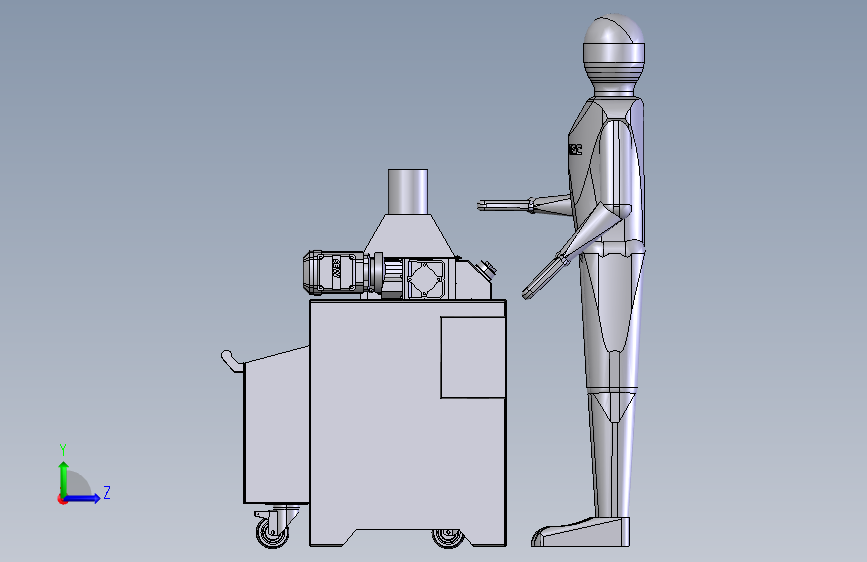Click the logo on the mannequin's chest
The height and width of the screenshot is (562, 867).
point(575,150)
